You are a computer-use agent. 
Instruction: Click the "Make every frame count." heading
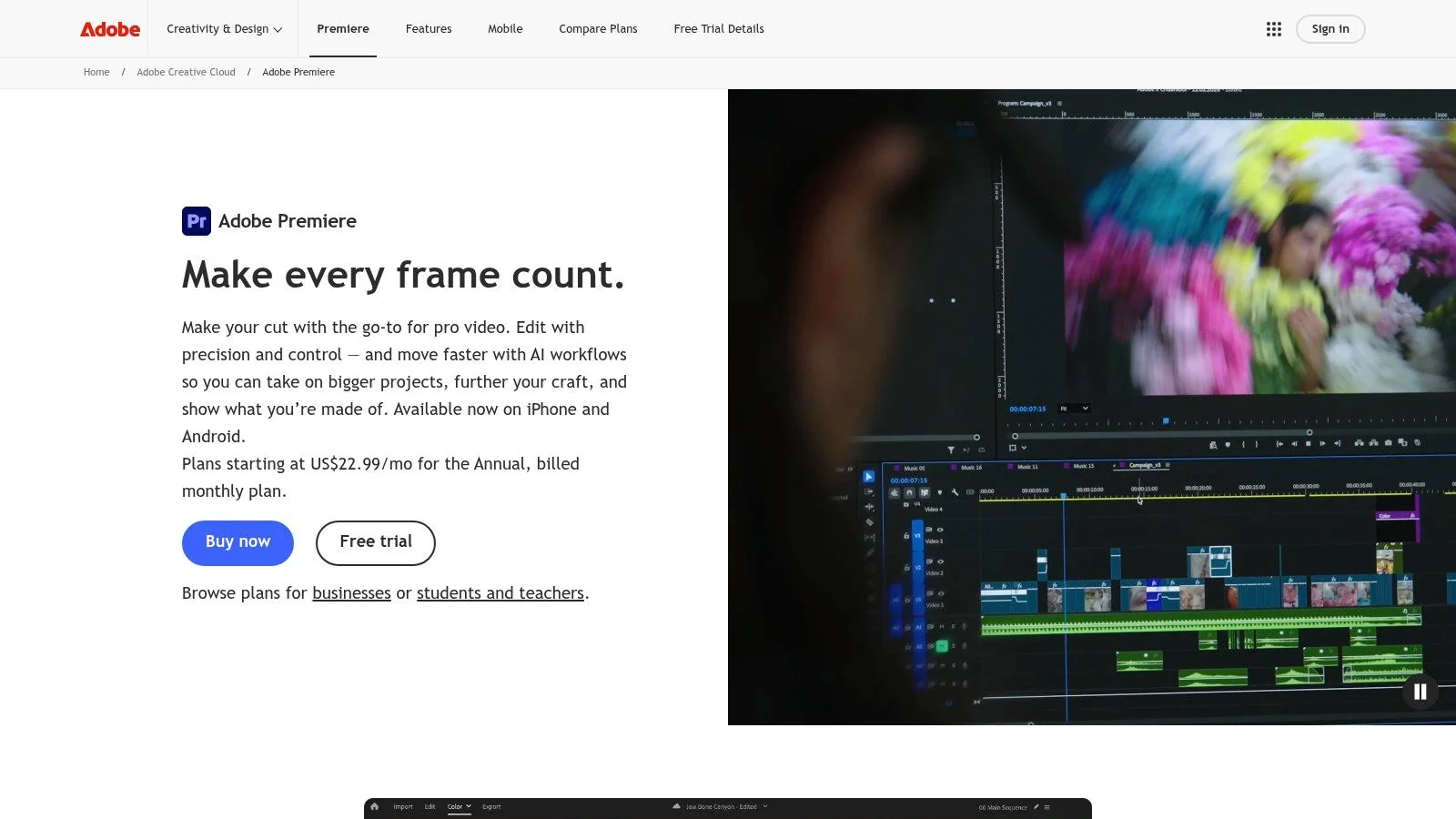click(403, 275)
